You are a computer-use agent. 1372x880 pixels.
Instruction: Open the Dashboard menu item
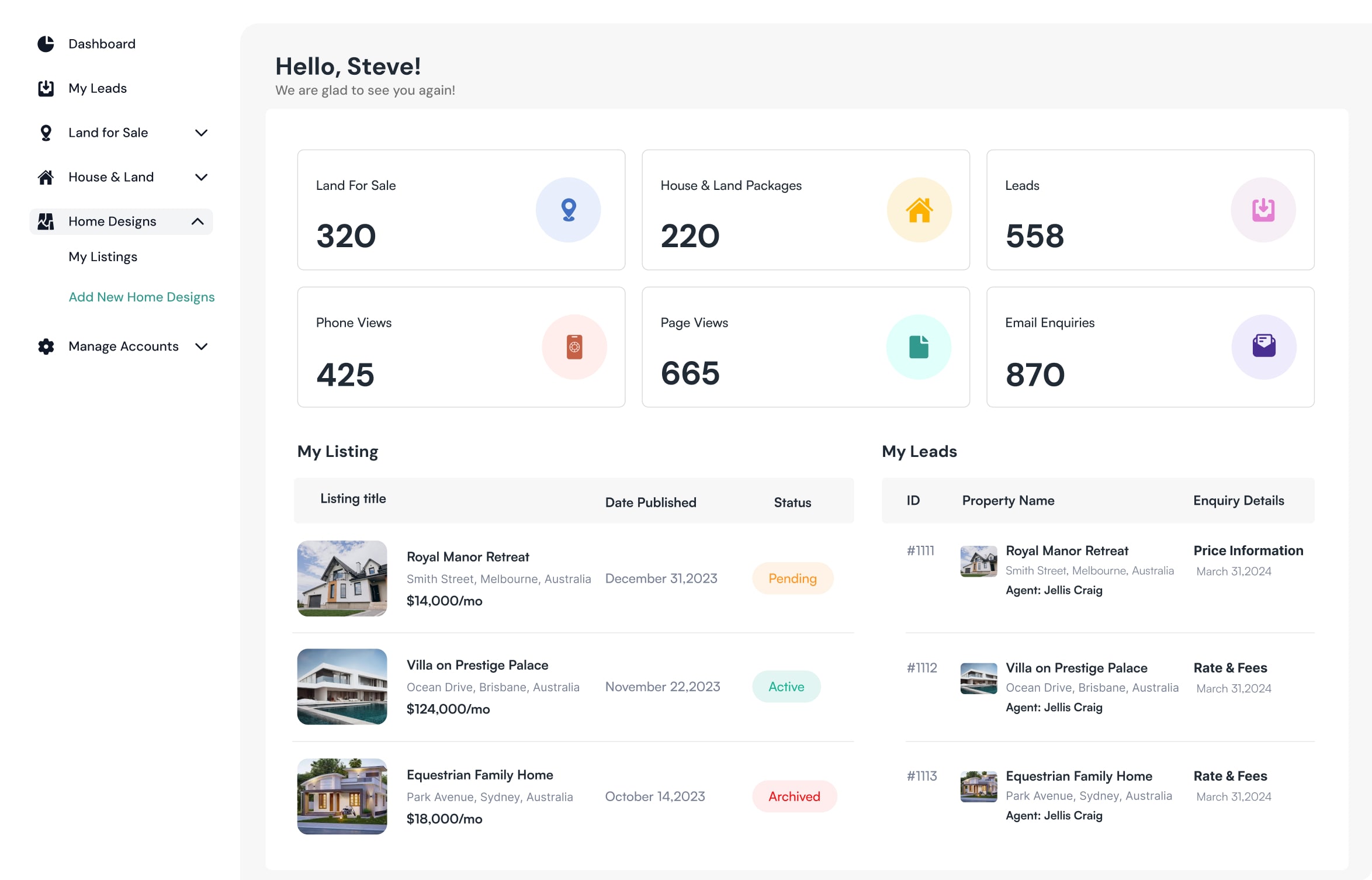(102, 44)
